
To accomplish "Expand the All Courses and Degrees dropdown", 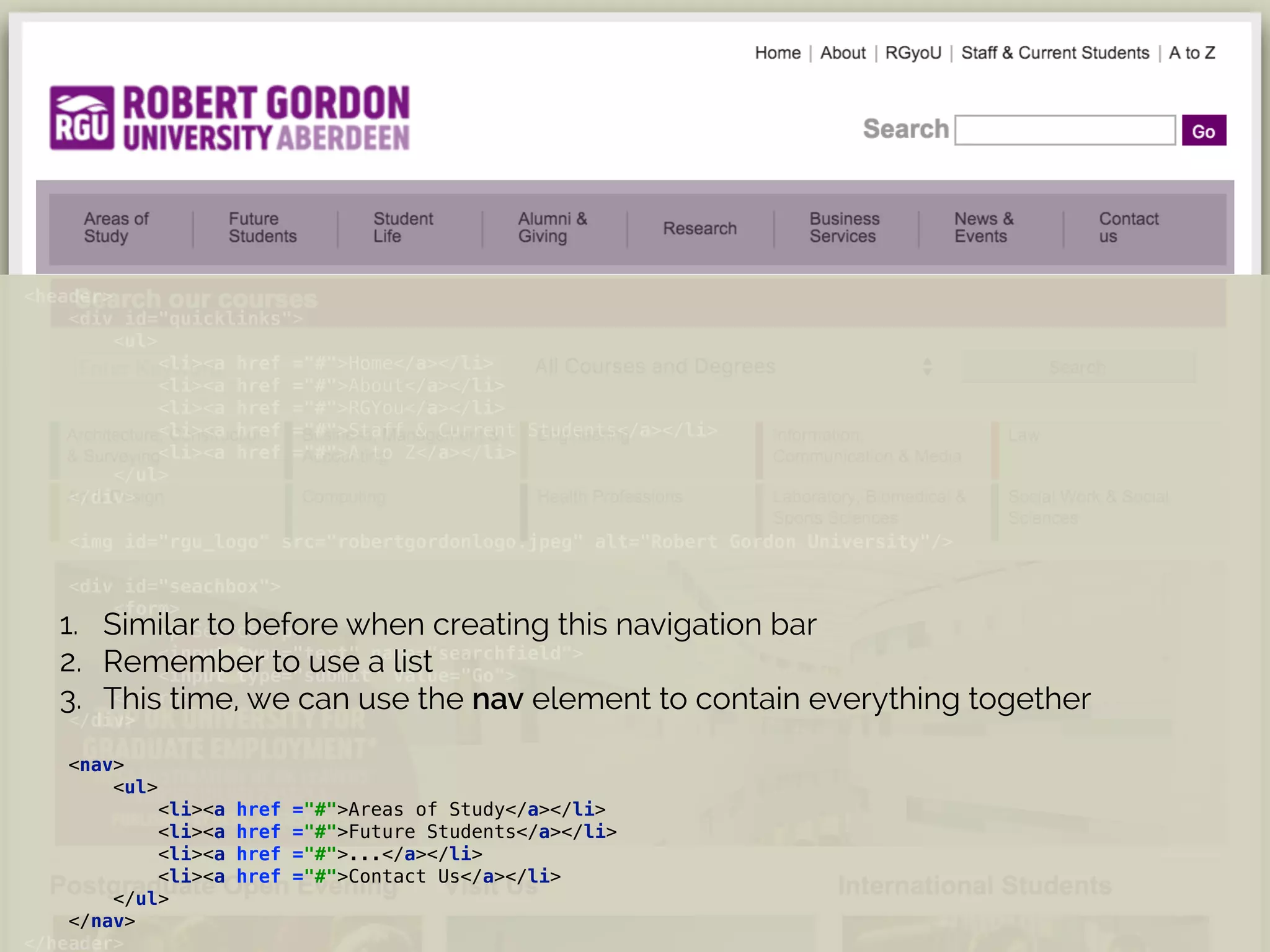I will (x=732, y=367).
